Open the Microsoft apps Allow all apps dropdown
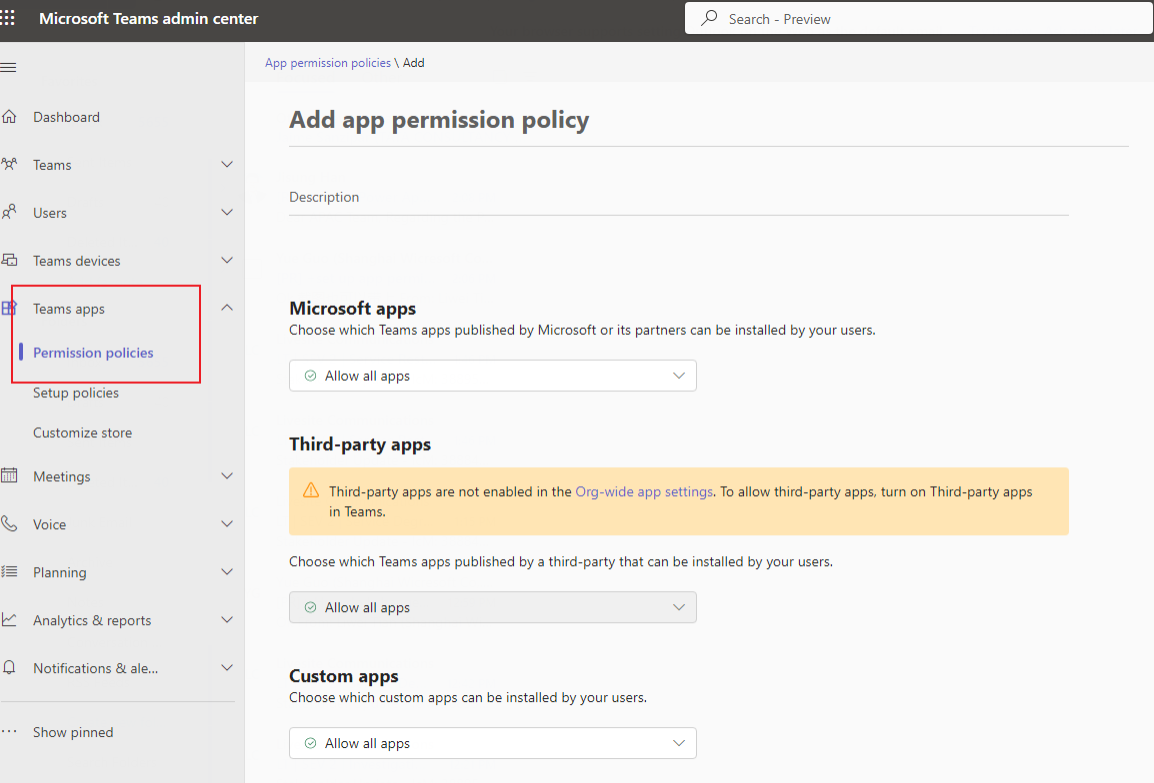Screen dimensions: 1154x783 click(x=492, y=375)
